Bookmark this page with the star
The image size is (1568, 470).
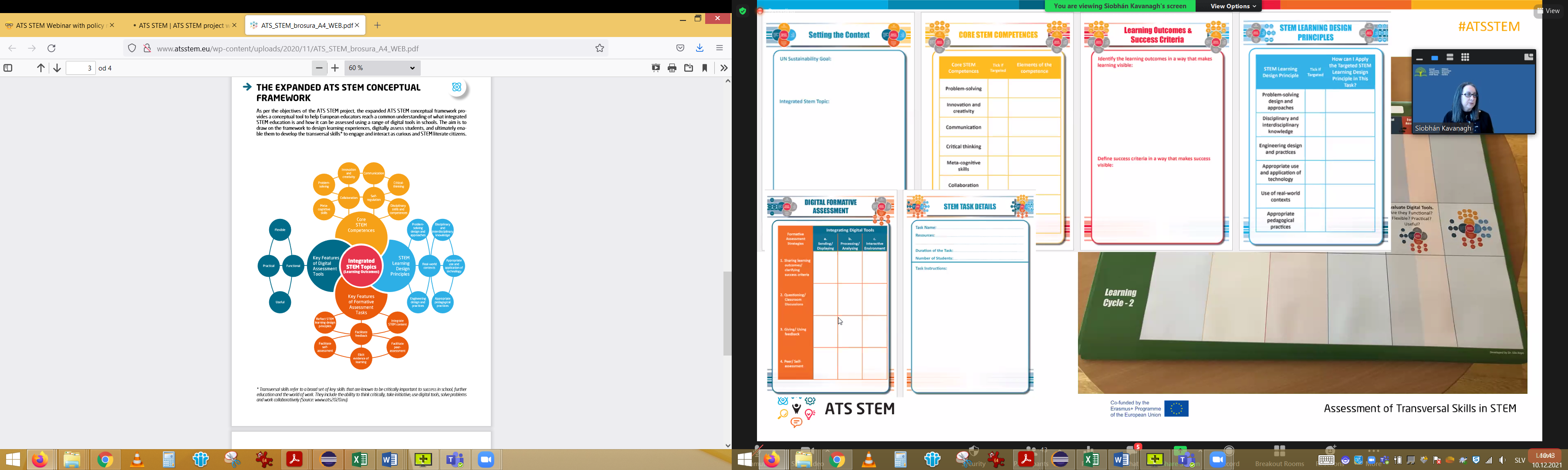click(x=600, y=49)
